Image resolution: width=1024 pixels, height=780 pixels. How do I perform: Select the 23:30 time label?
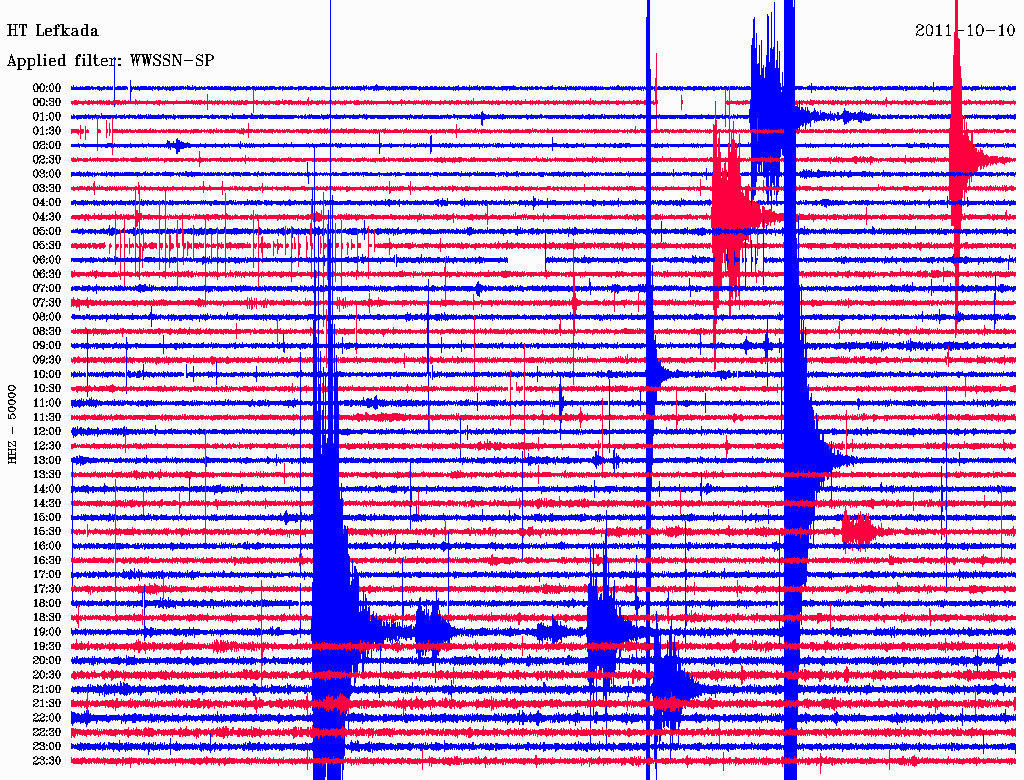[x=47, y=761]
